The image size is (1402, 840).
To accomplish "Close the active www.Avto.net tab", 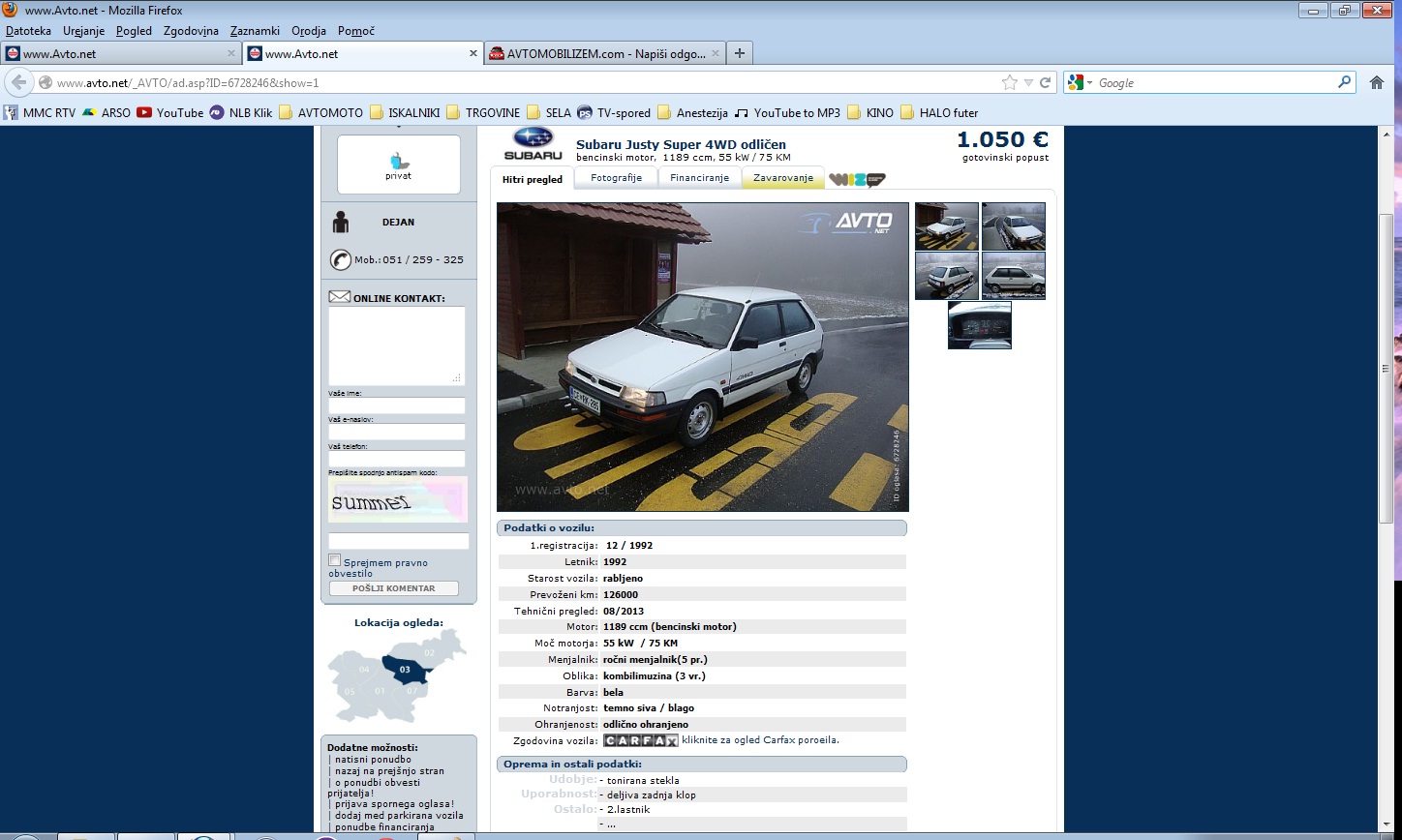I will point(473,54).
